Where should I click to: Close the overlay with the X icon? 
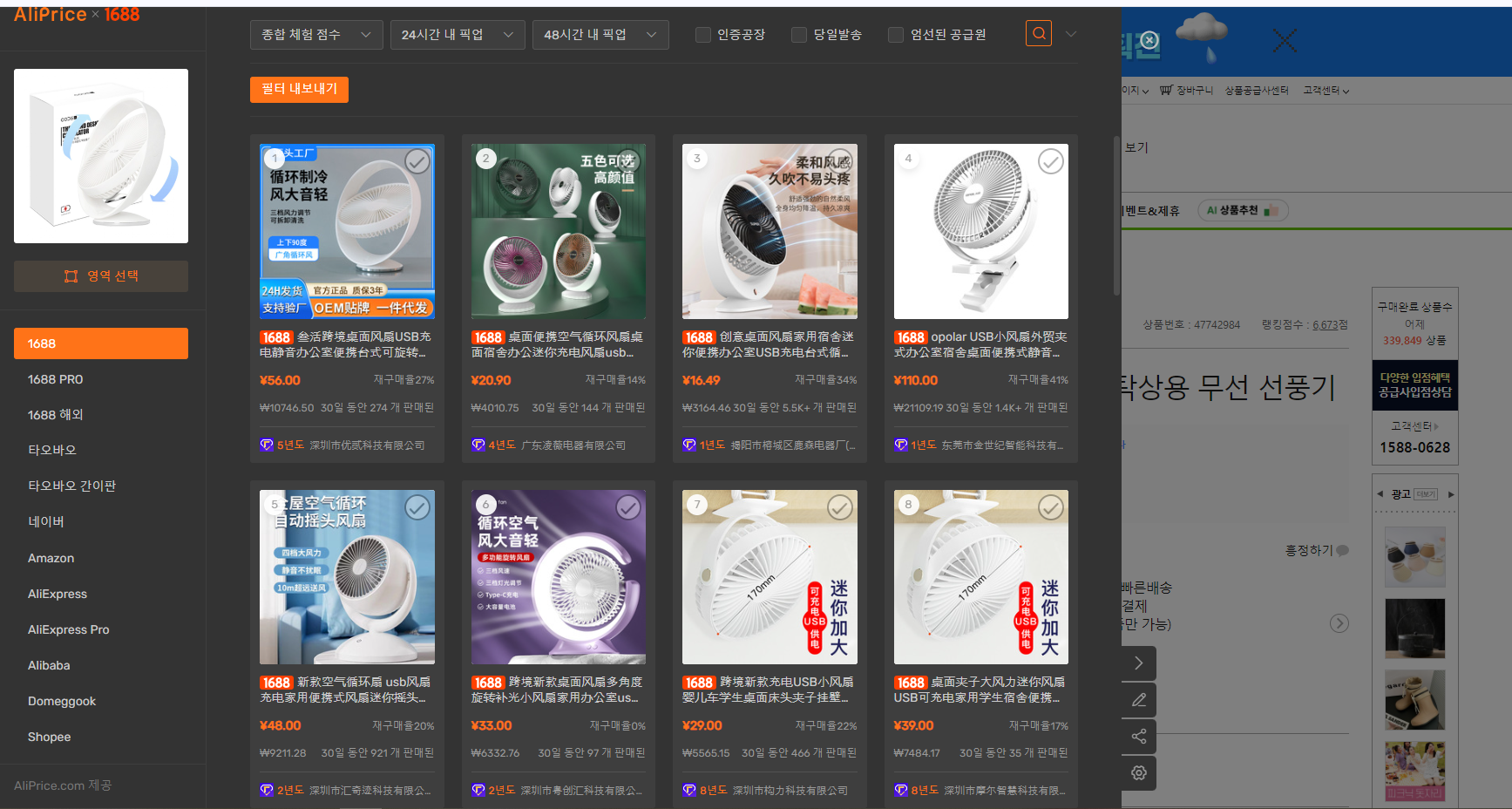tap(1285, 40)
